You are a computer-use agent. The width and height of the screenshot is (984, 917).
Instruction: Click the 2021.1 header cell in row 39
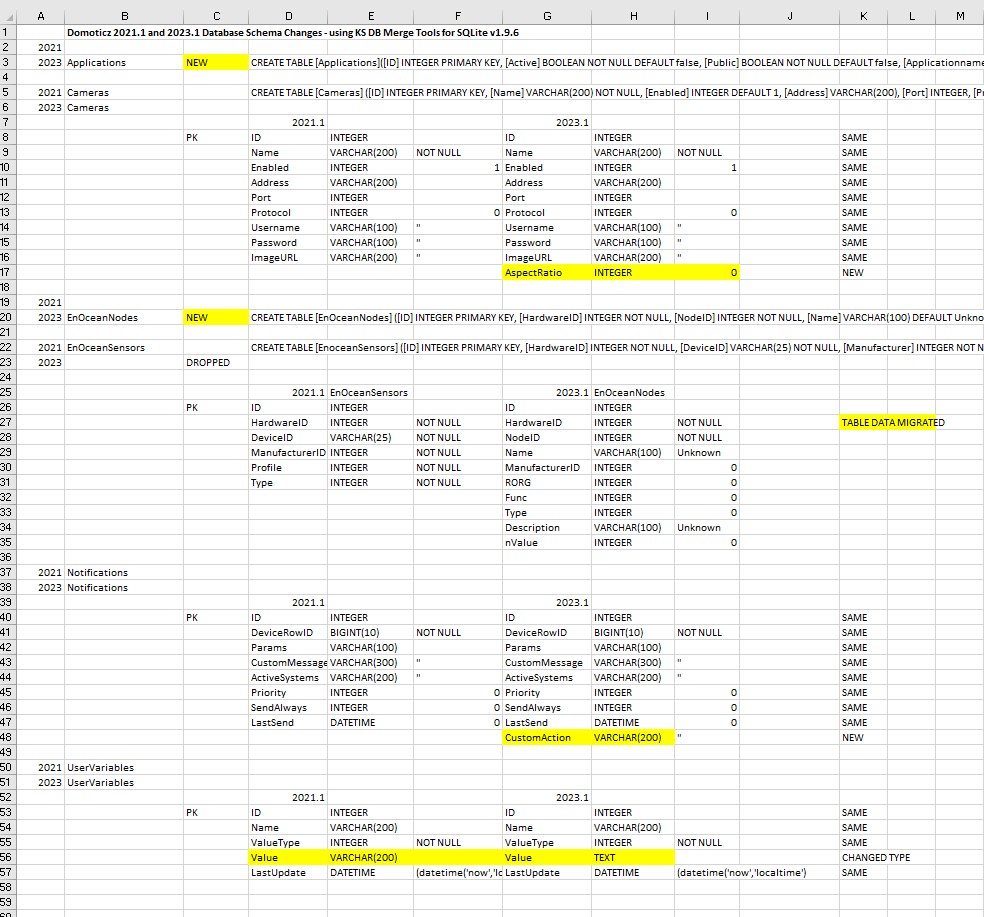(x=288, y=603)
